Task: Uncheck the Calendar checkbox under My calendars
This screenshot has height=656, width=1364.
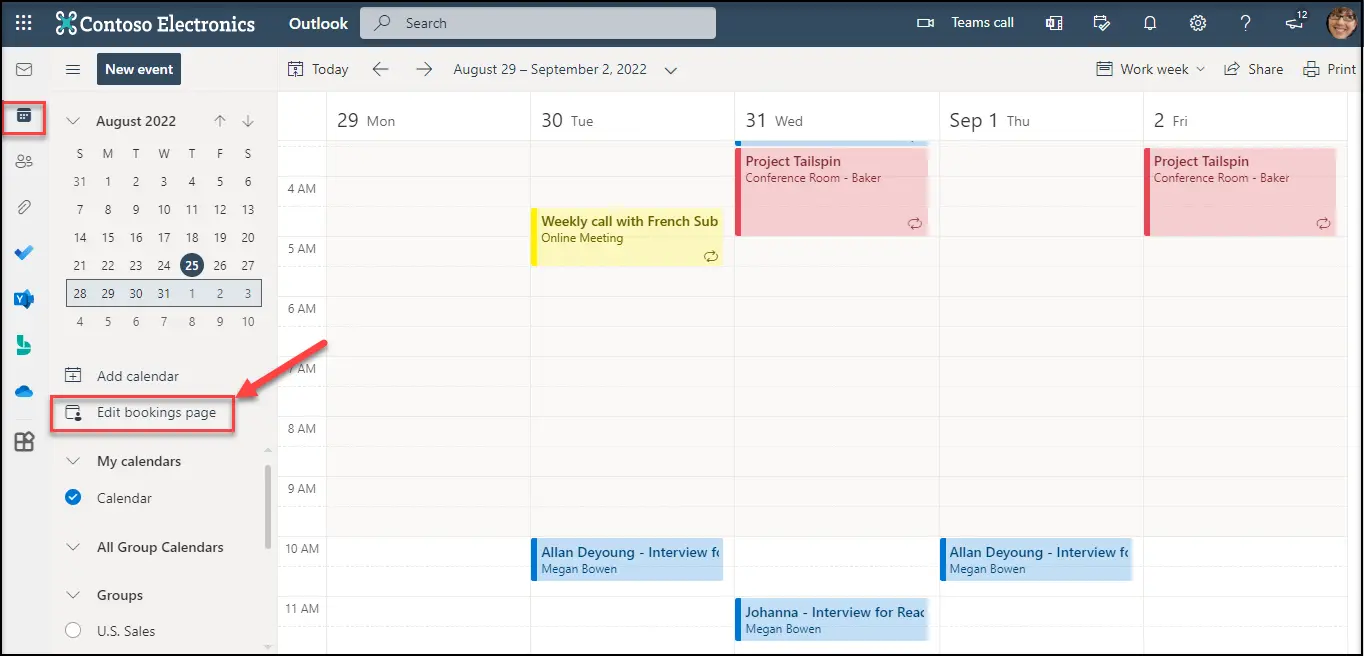Action: point(73,498)
